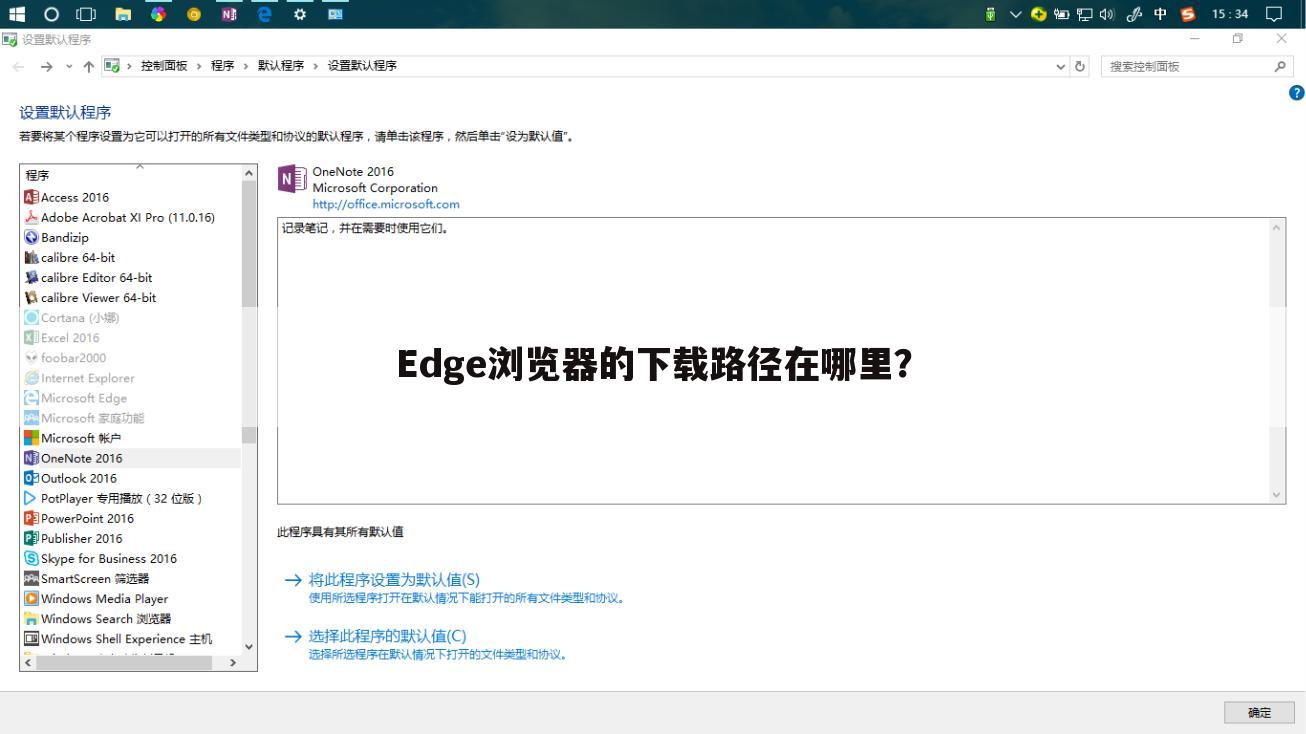Open the http://office.microsoft.com link
The image size is (1306, 734).
coord(386,204)
